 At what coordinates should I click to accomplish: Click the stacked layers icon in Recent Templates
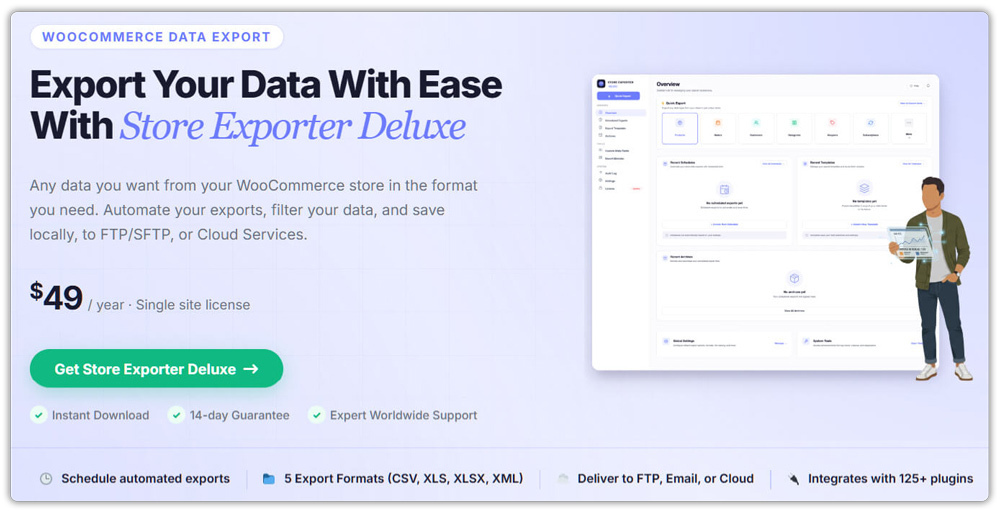point(864,188)
